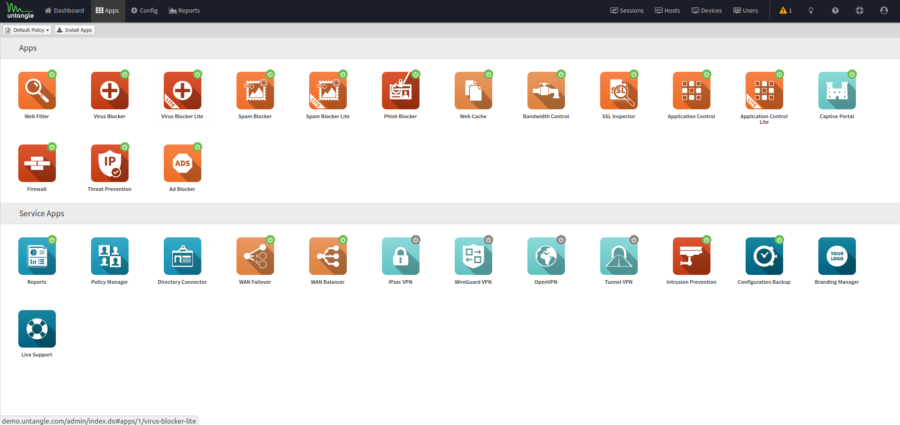This screenshot has width=900, height=425.
Task: Open the Phish Blocker app
Action: [401, 91]
